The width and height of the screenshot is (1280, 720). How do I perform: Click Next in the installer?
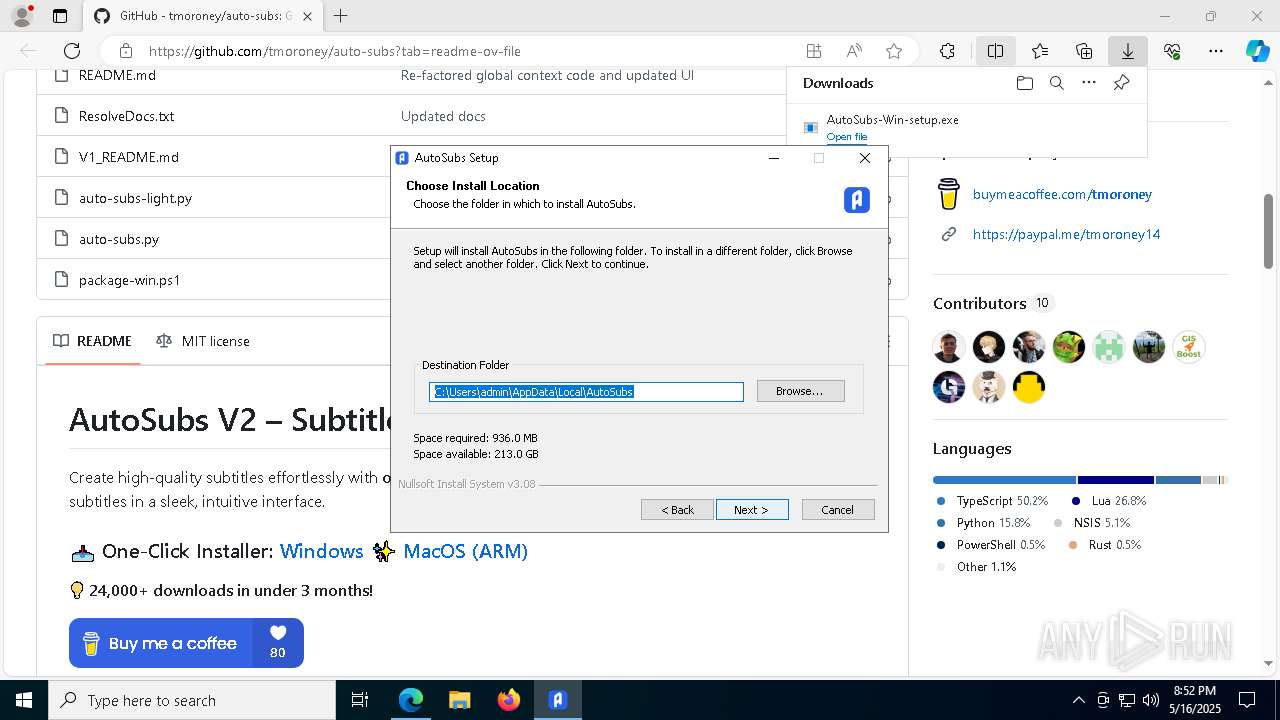pos(752,510)
